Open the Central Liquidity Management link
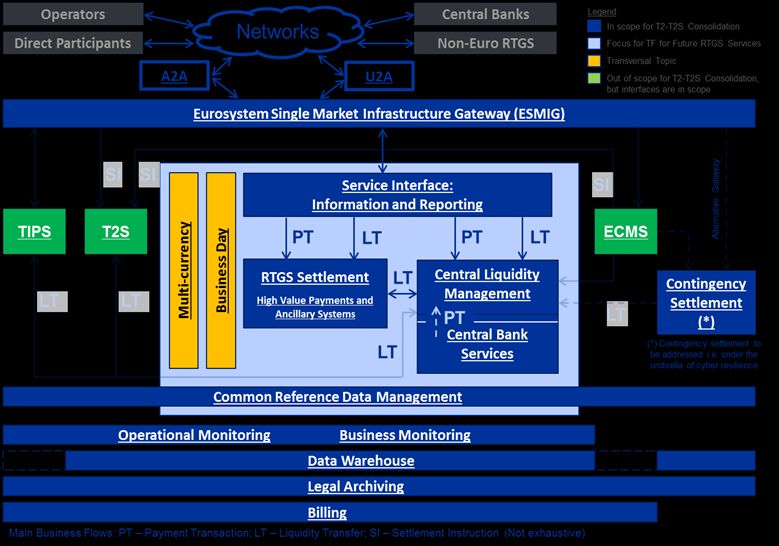The height and width of the screenshot is (546, 779). [487, 284]
